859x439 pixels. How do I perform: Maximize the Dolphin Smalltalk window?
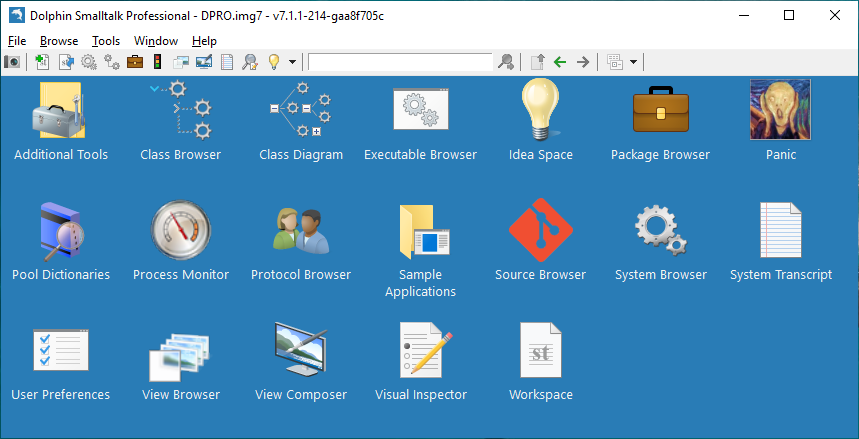point(789,15)
